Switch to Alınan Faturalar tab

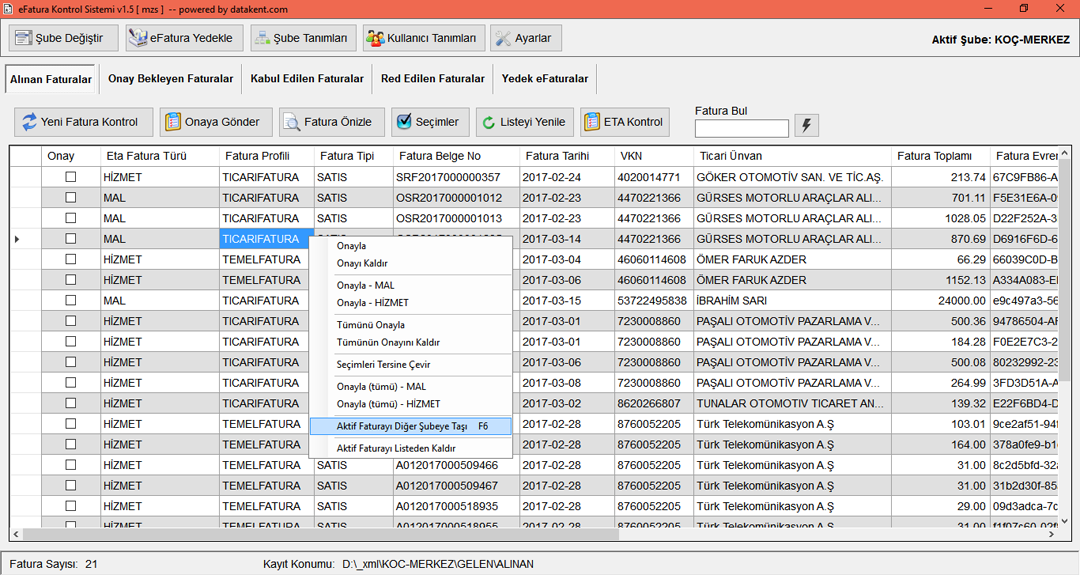click(51, 79)
